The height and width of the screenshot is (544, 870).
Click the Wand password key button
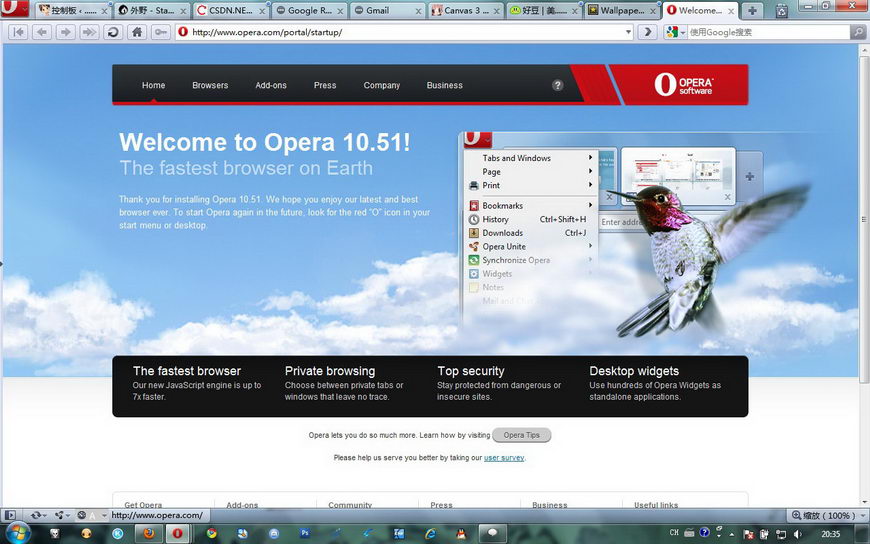161,32
